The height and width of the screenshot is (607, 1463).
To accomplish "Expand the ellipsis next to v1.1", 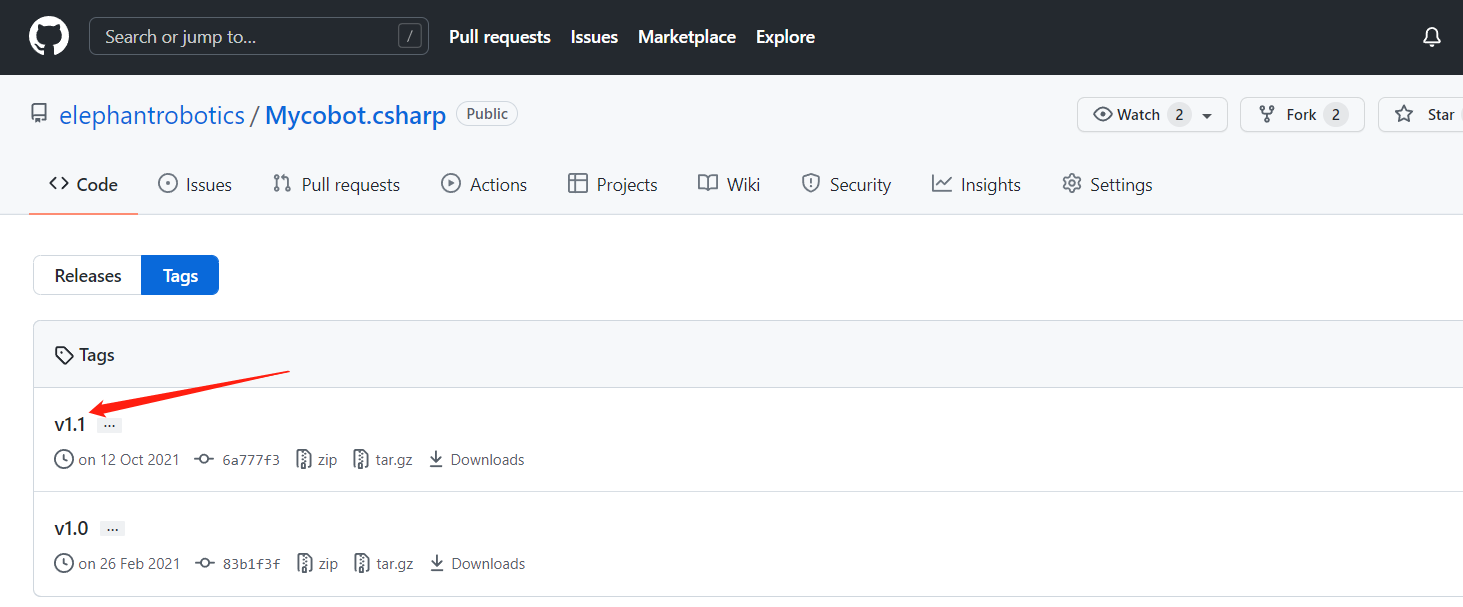I will (x=110, y=425).
